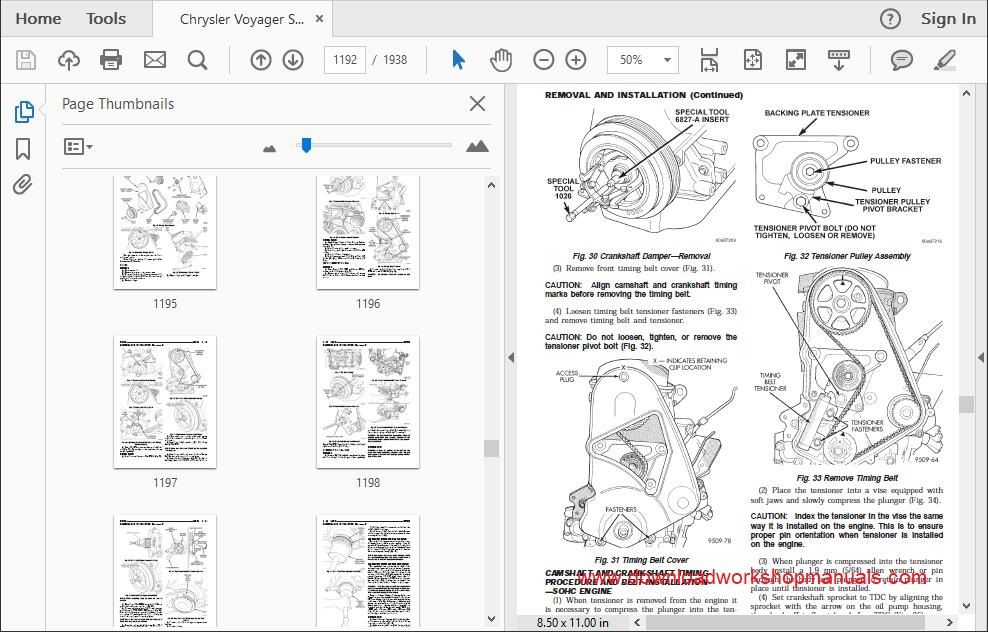
Task: Click the REMOVAL AND INSTALLATION heading
Action: 643,95
